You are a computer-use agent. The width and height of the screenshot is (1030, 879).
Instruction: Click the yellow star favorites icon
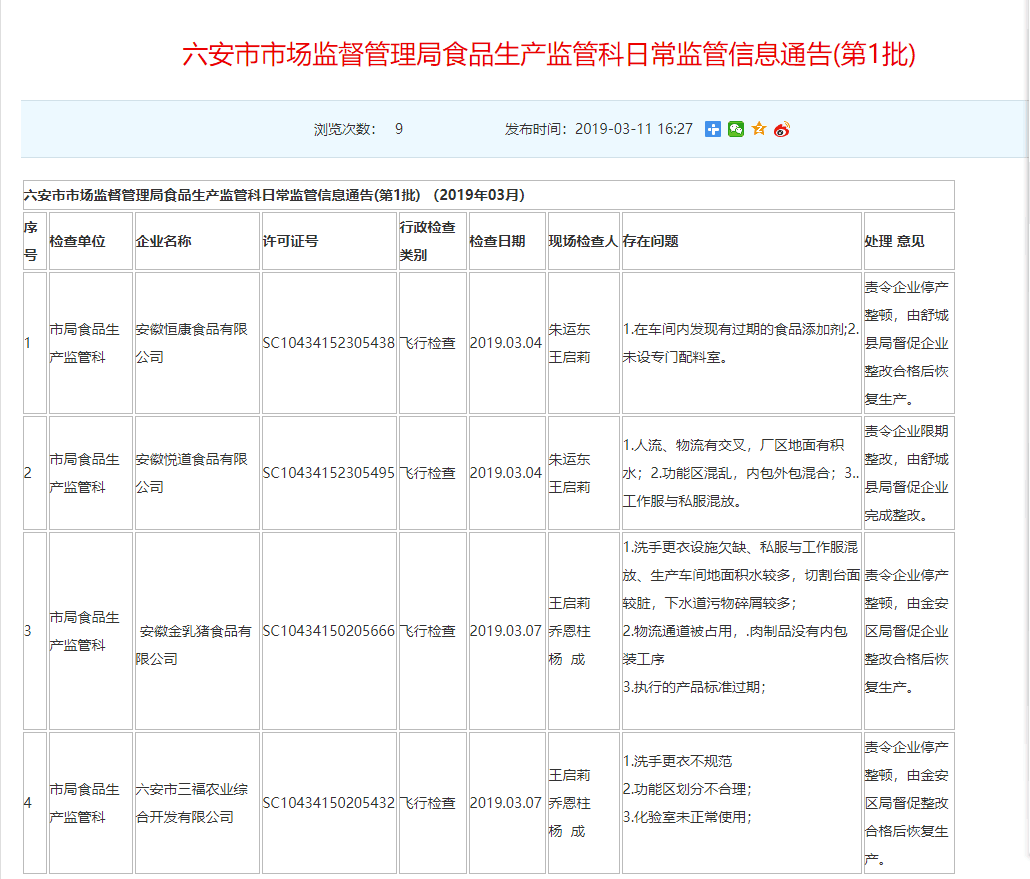pyautogui.click(x=759, y=129)
